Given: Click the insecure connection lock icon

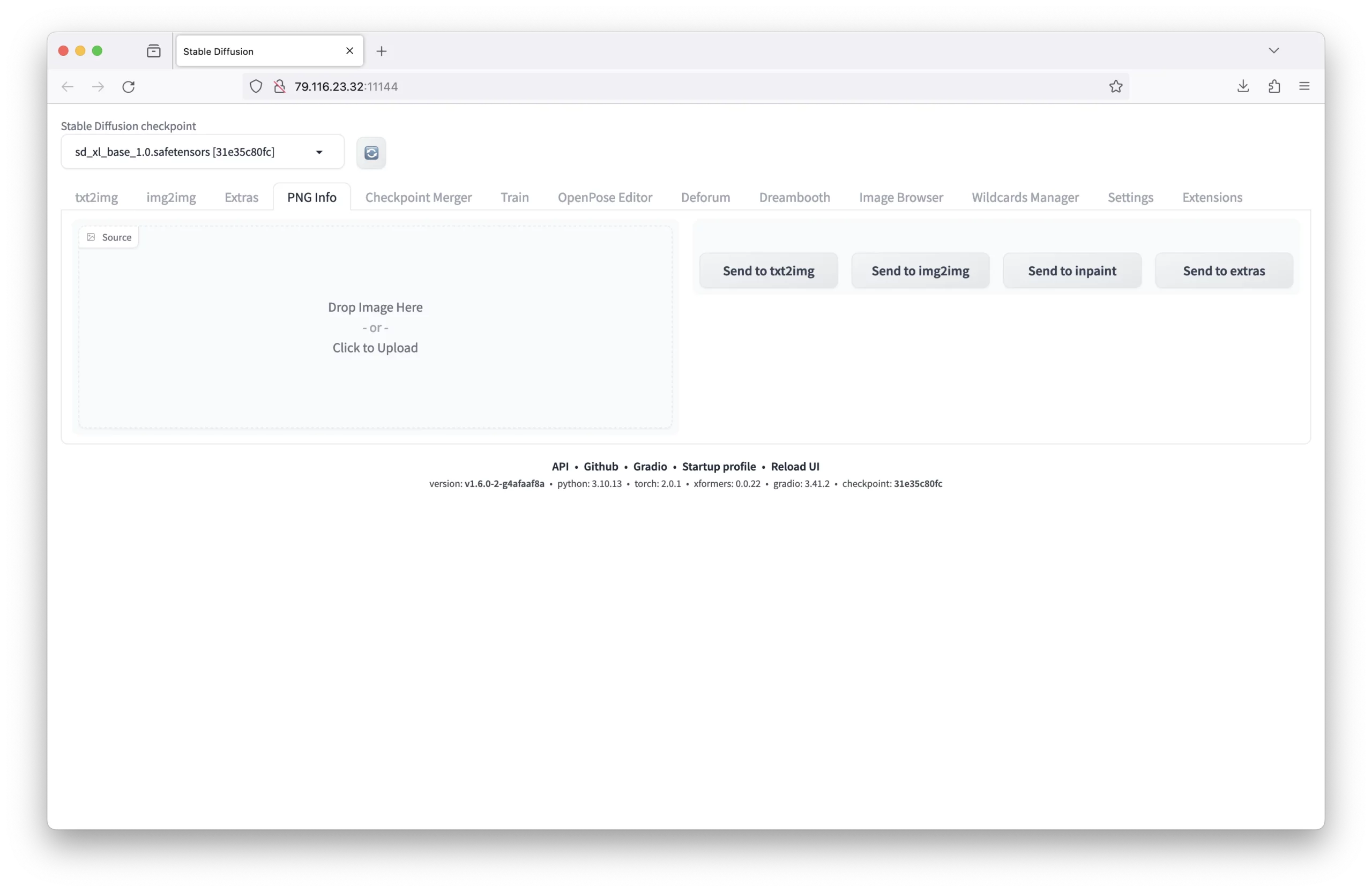Looking at the screenshot, I should [x=280, y=86].
